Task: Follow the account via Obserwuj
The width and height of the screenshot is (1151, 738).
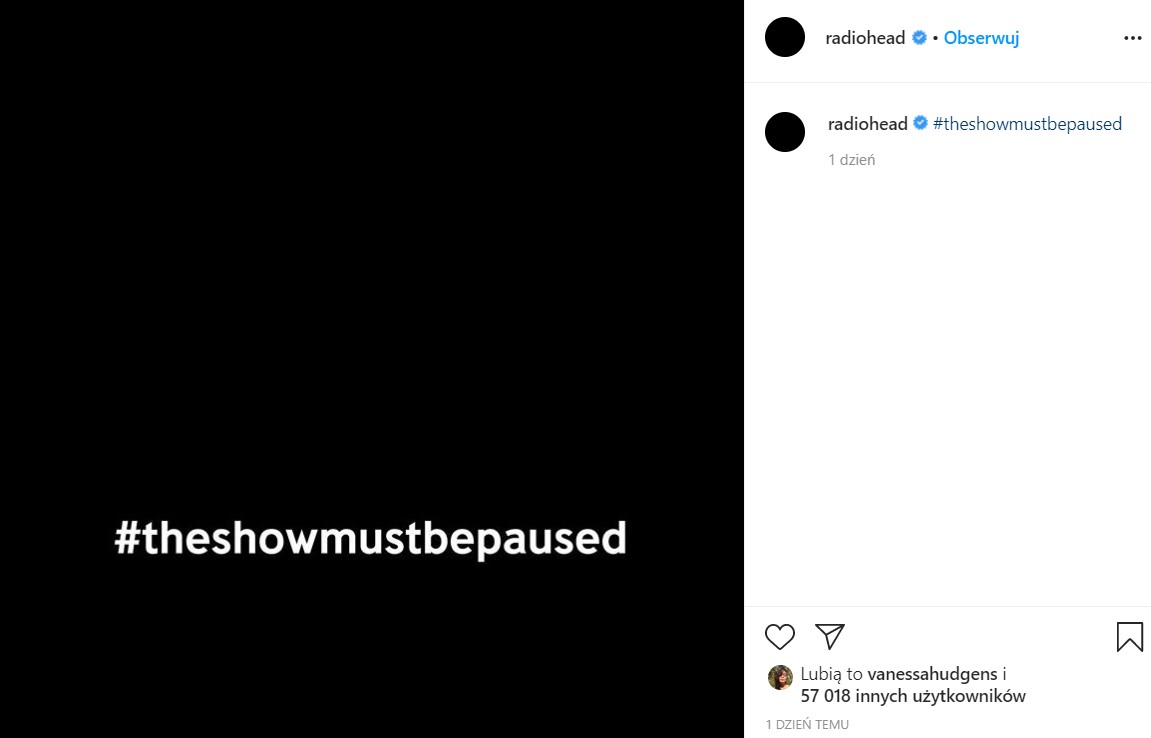Action: [981, 38]
